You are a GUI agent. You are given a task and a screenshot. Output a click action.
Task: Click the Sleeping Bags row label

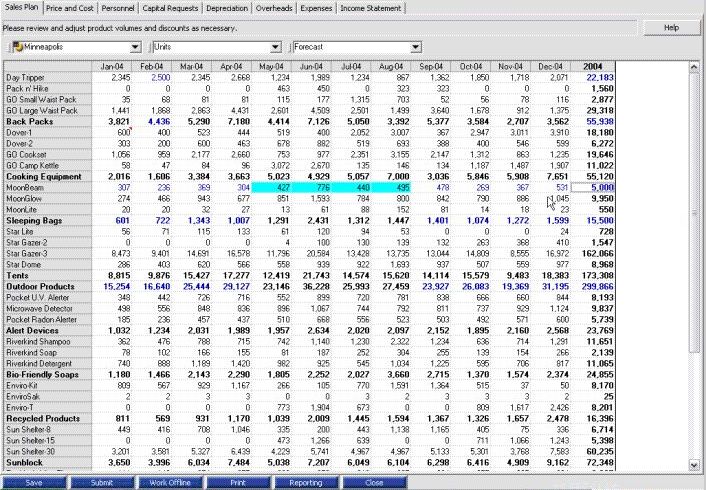click(48, 221)
